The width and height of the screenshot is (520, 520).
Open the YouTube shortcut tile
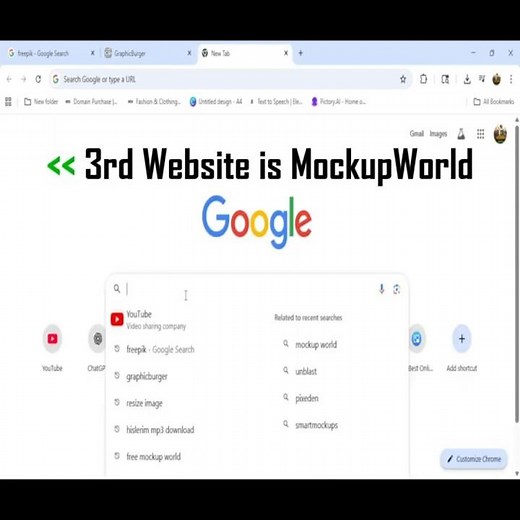pos(52,347)
